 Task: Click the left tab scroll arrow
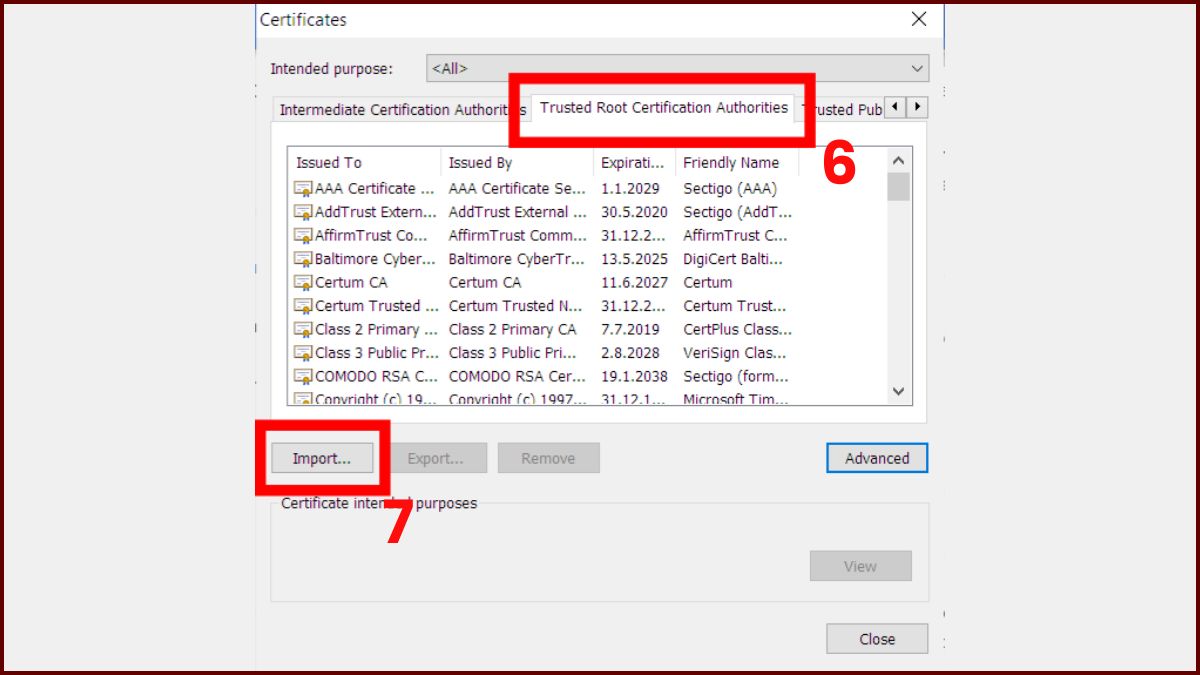click(896, 107)
